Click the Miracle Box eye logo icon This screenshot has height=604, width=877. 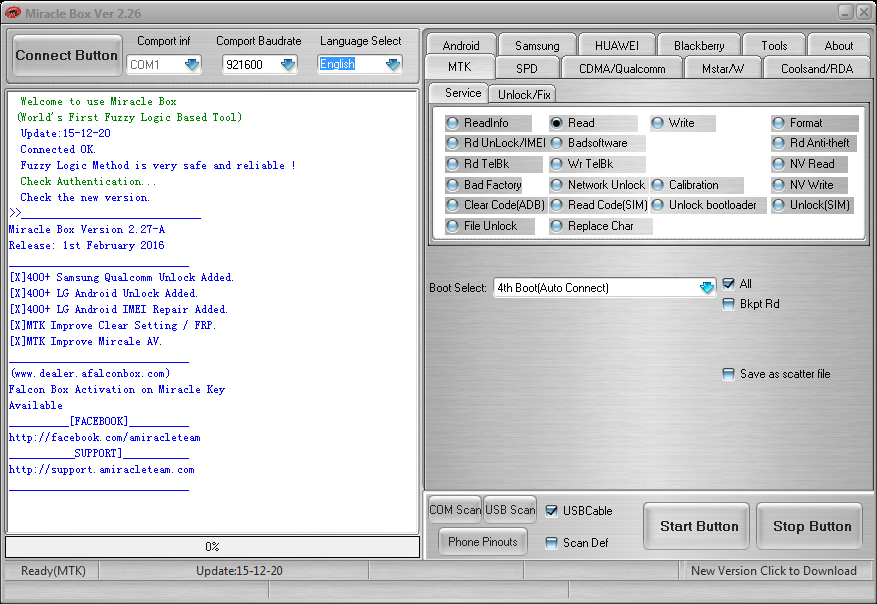click(x=13, y=12)
